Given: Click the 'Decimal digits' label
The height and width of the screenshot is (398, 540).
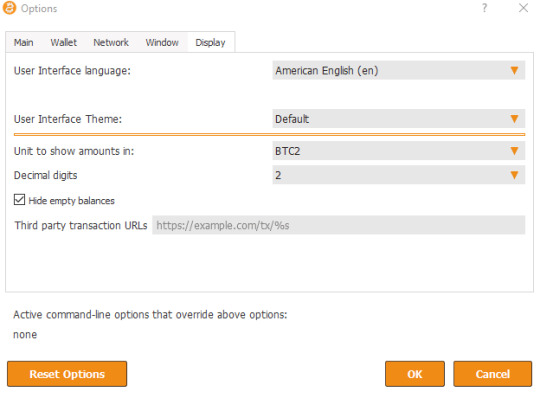Looking at the screenshot, I should (45, 176).
